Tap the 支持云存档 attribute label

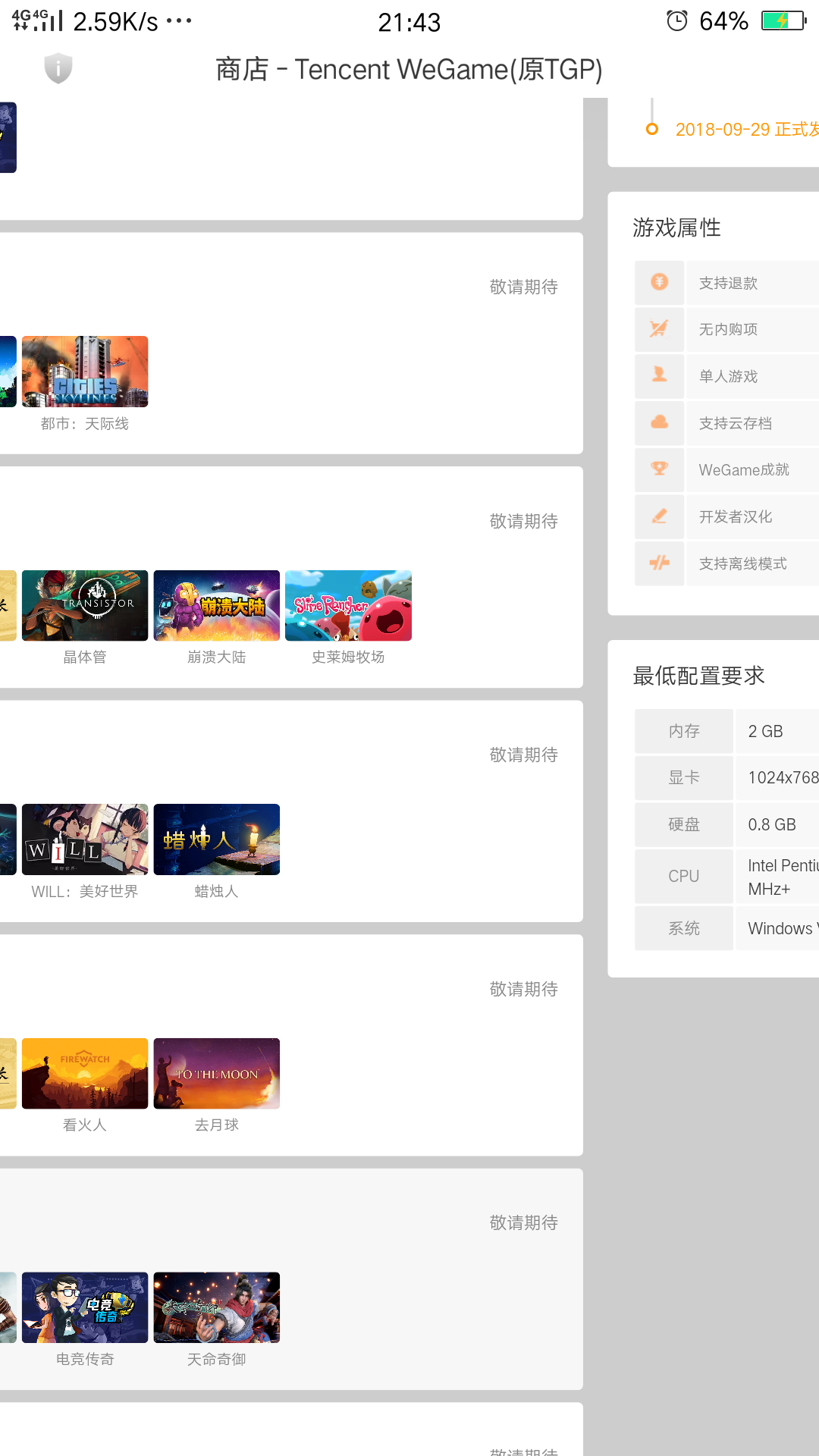736,423
